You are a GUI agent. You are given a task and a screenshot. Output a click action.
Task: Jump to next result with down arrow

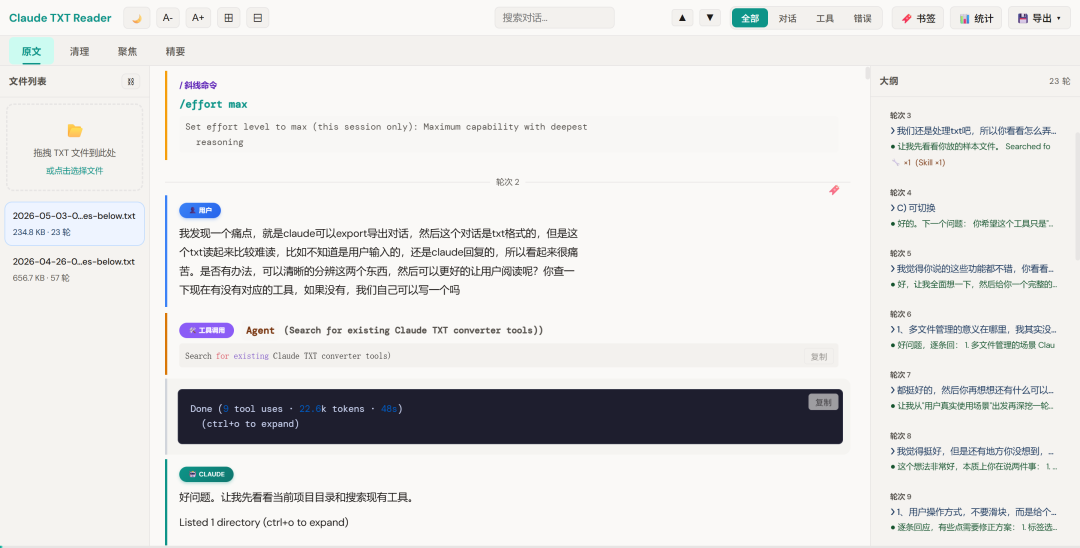coord(709,18)
